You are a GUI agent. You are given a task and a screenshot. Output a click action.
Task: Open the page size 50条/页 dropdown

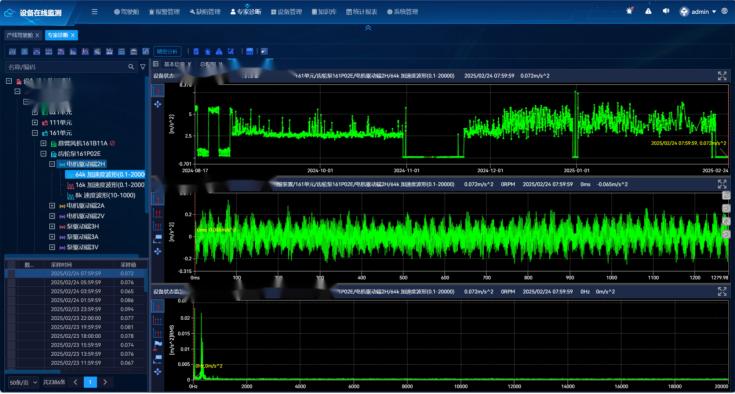(22, 383)
